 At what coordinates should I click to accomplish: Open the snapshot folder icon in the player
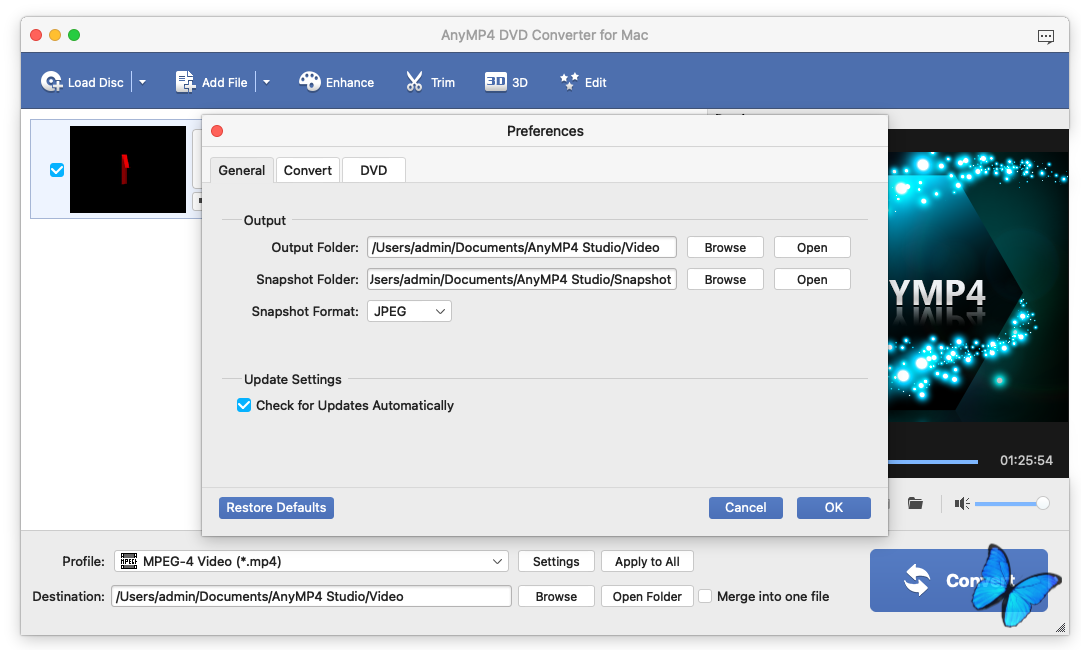pyautogui.click(x=915, y=503)
